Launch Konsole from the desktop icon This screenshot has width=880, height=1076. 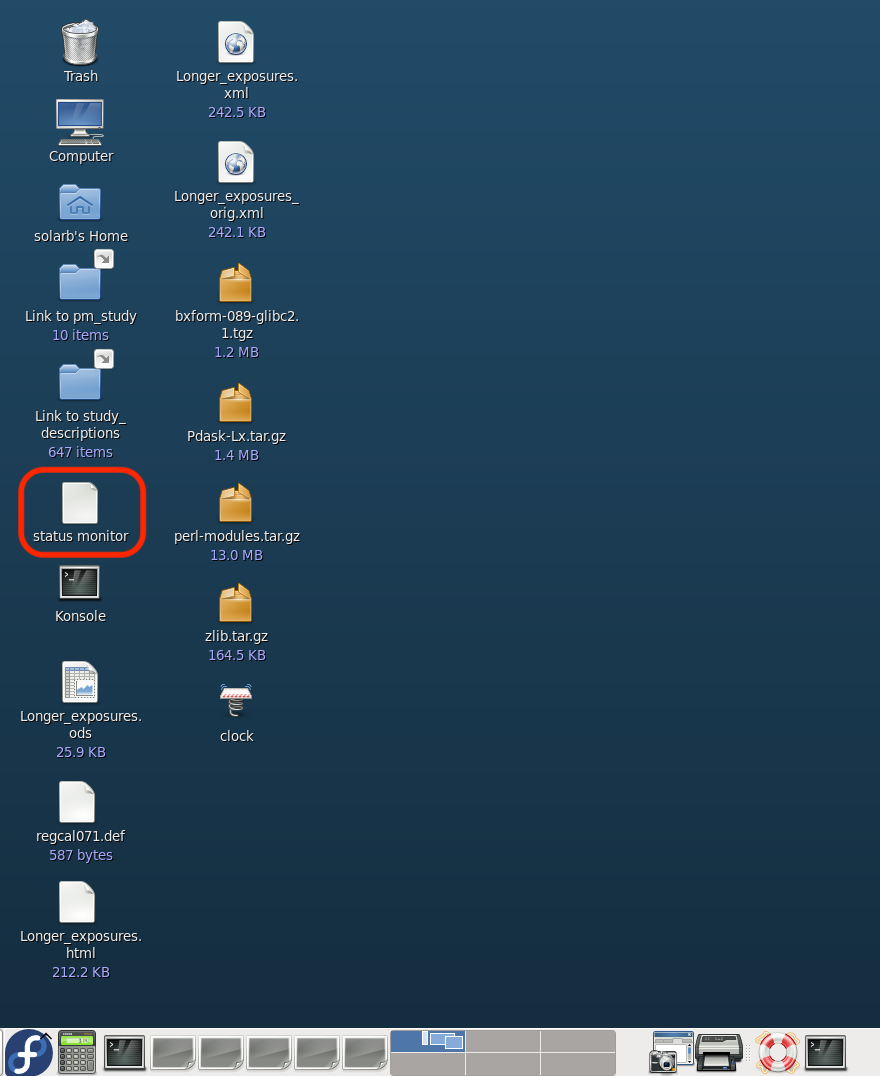click(80, 583)
